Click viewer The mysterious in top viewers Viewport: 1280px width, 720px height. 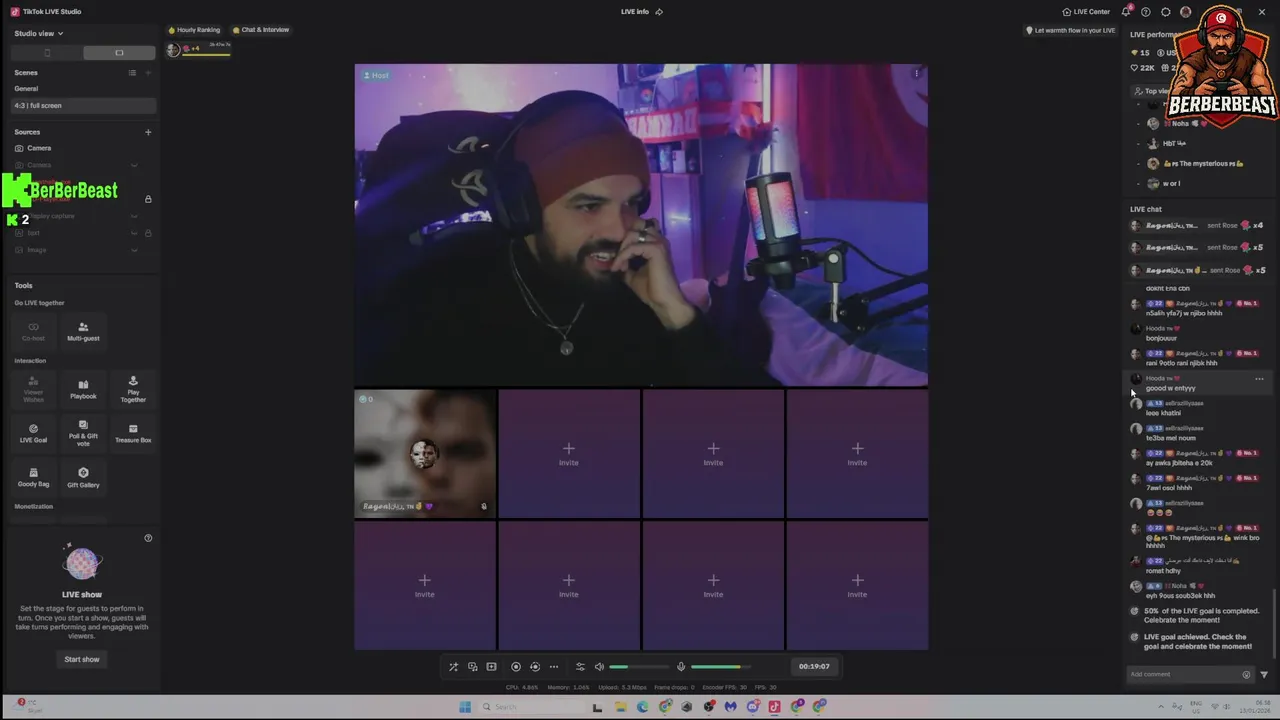pyautogui.click(x=1195, y=164)
